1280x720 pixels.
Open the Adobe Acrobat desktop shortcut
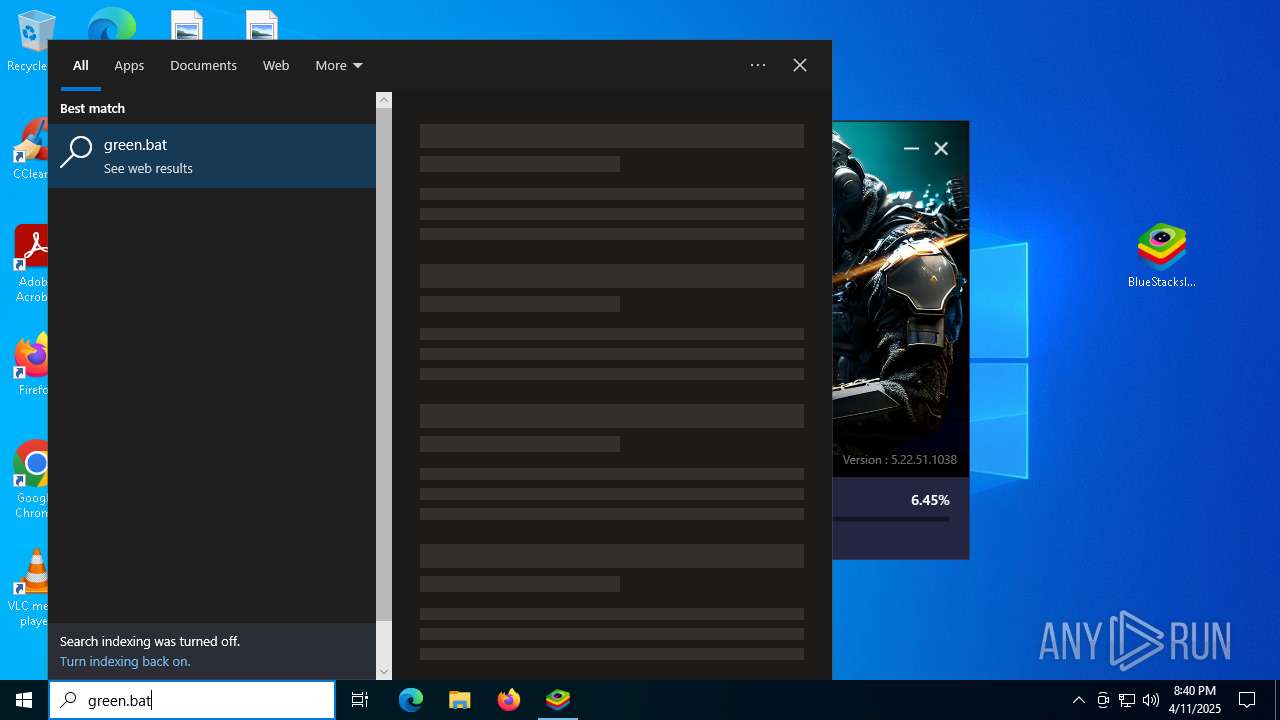point(32,264)
